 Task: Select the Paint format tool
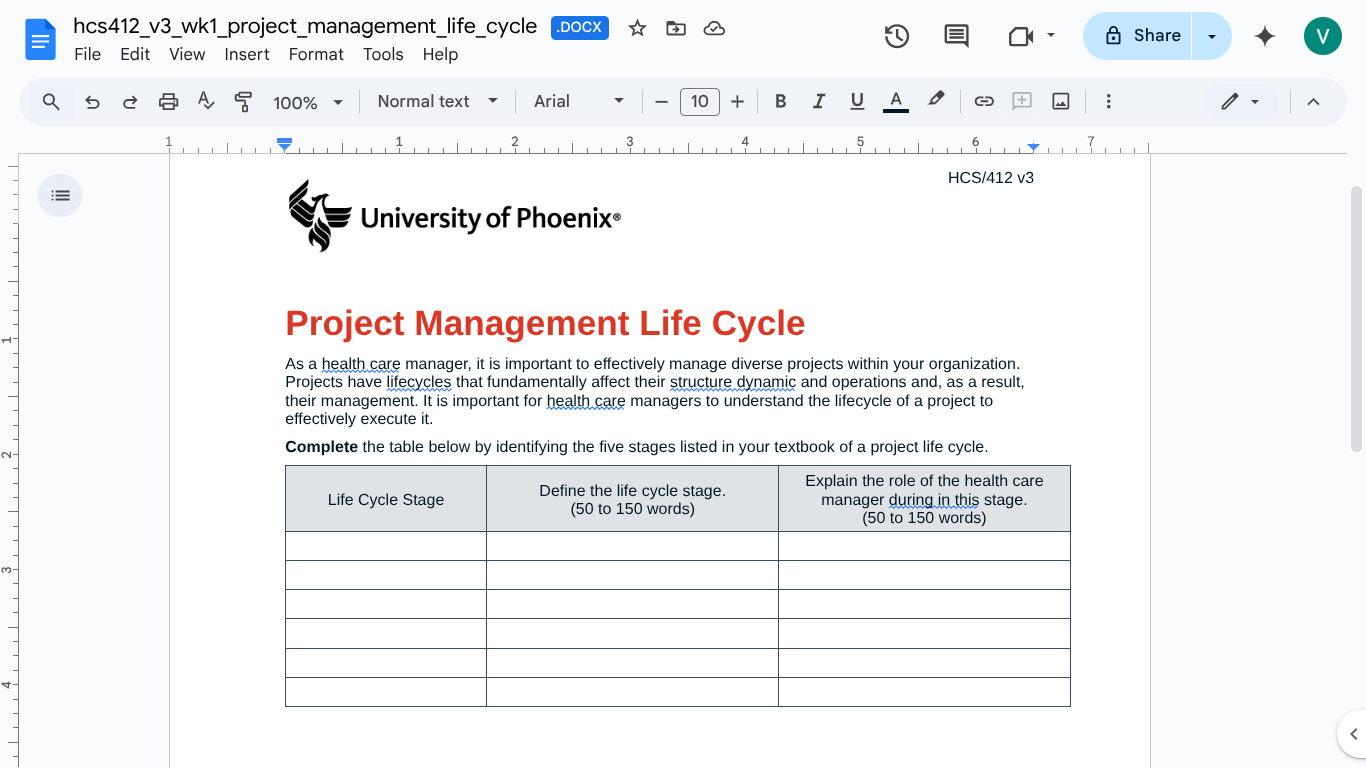243,101
